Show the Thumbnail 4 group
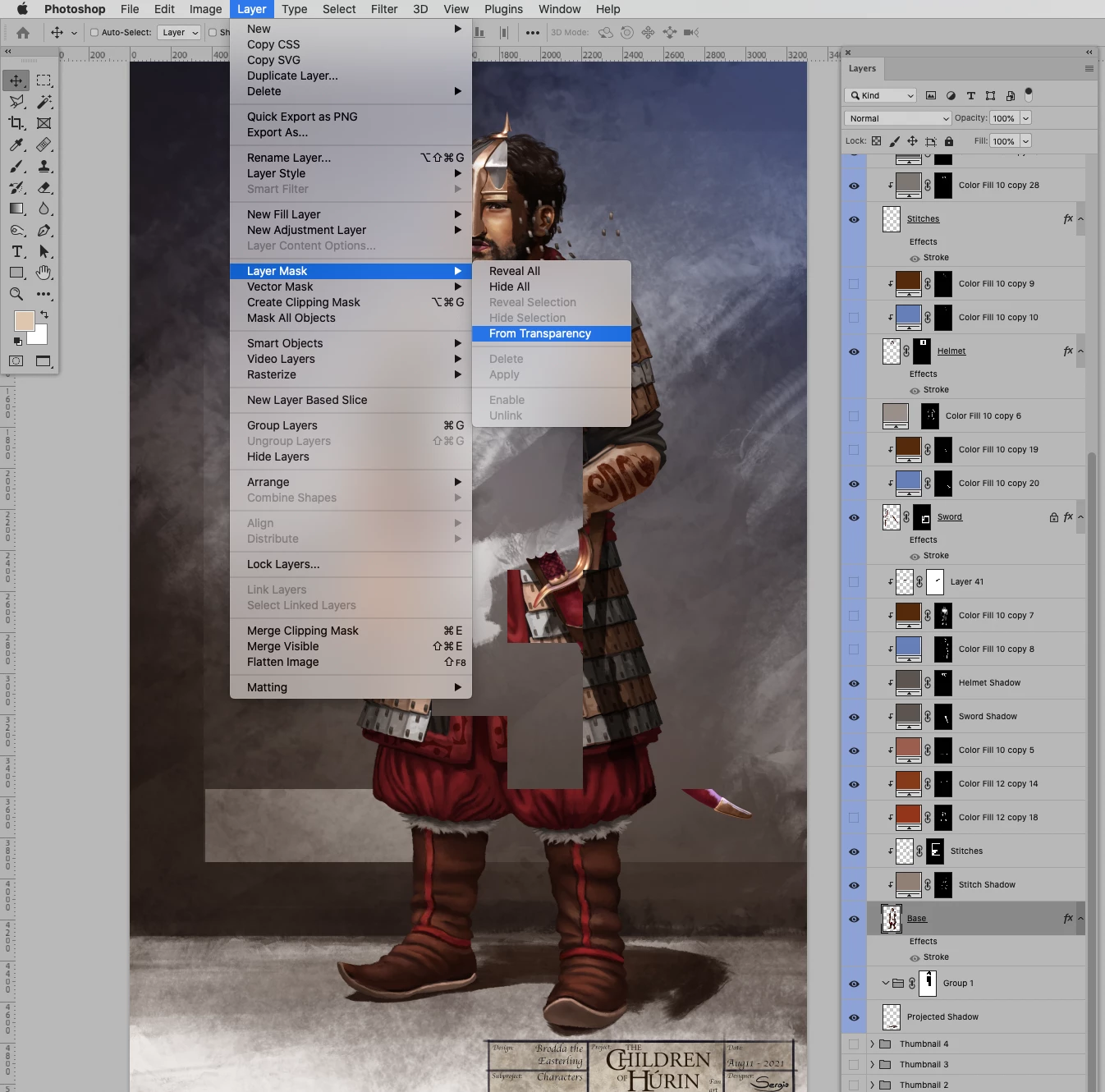The width and height of the screenshot is (1105, 1092). [854, 1044]
